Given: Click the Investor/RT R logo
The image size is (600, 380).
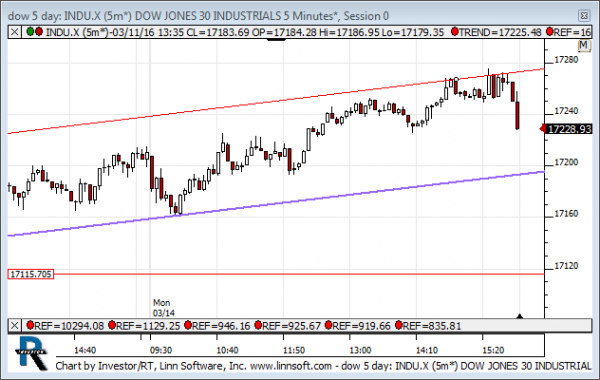Looking at the screenshot, I should pos(32,353).
